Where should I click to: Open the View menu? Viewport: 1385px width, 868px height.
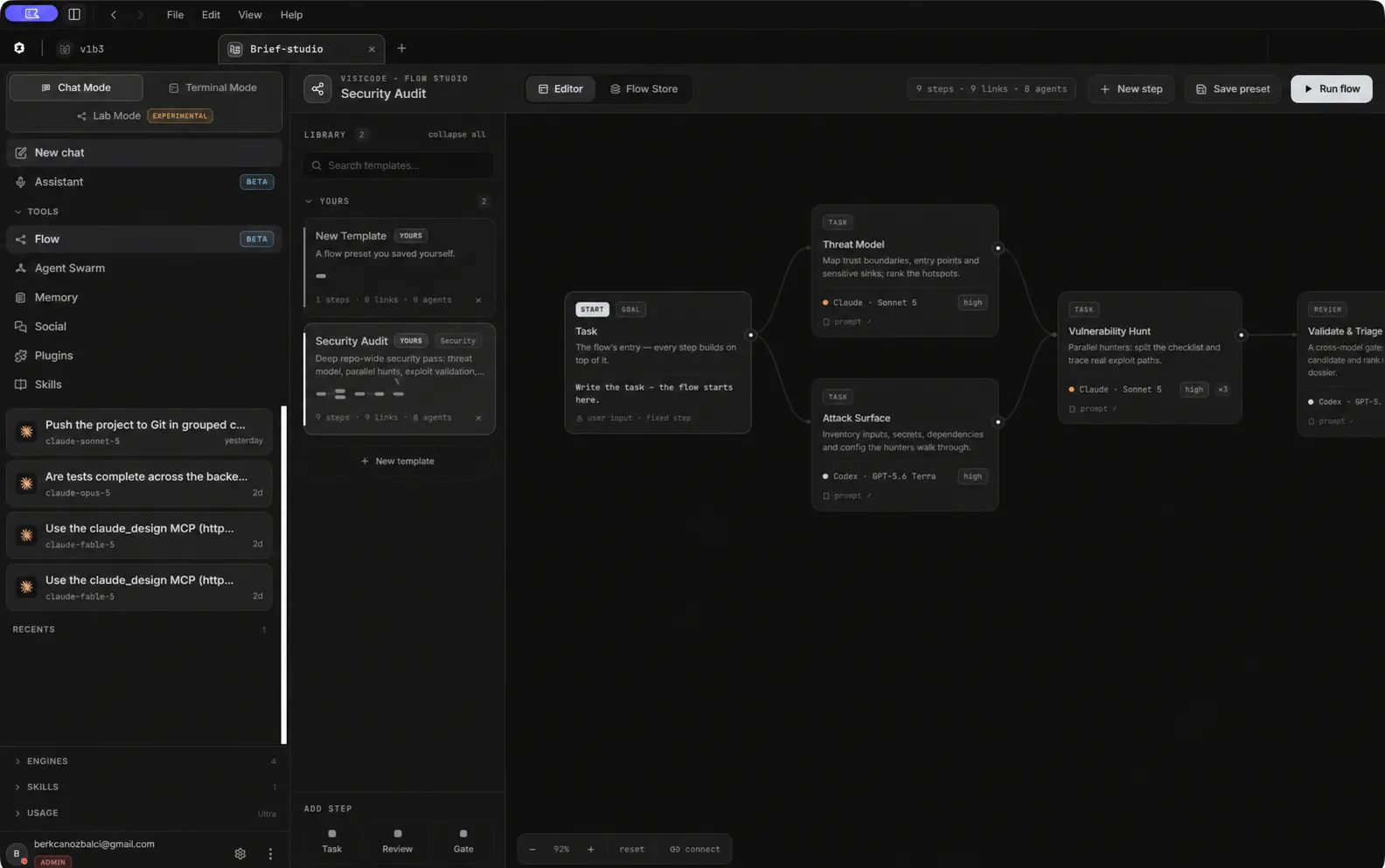(249, 15)
